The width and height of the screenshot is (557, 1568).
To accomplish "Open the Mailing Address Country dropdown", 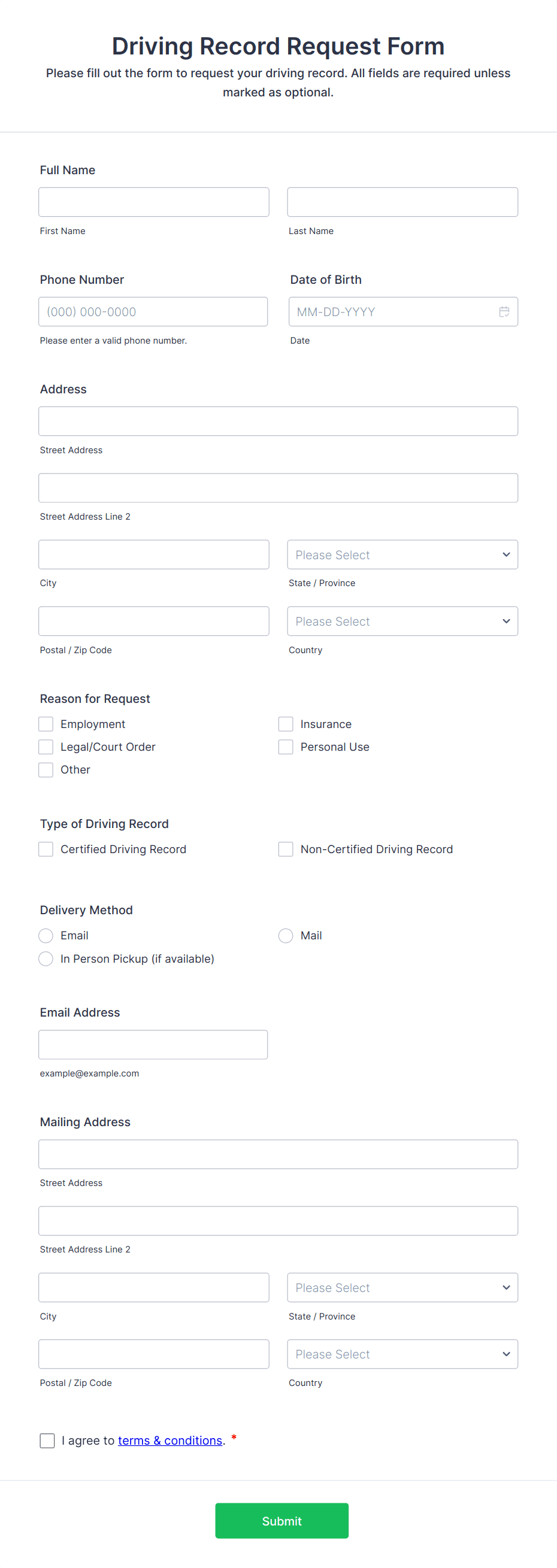I will [x=402, y=1354].
